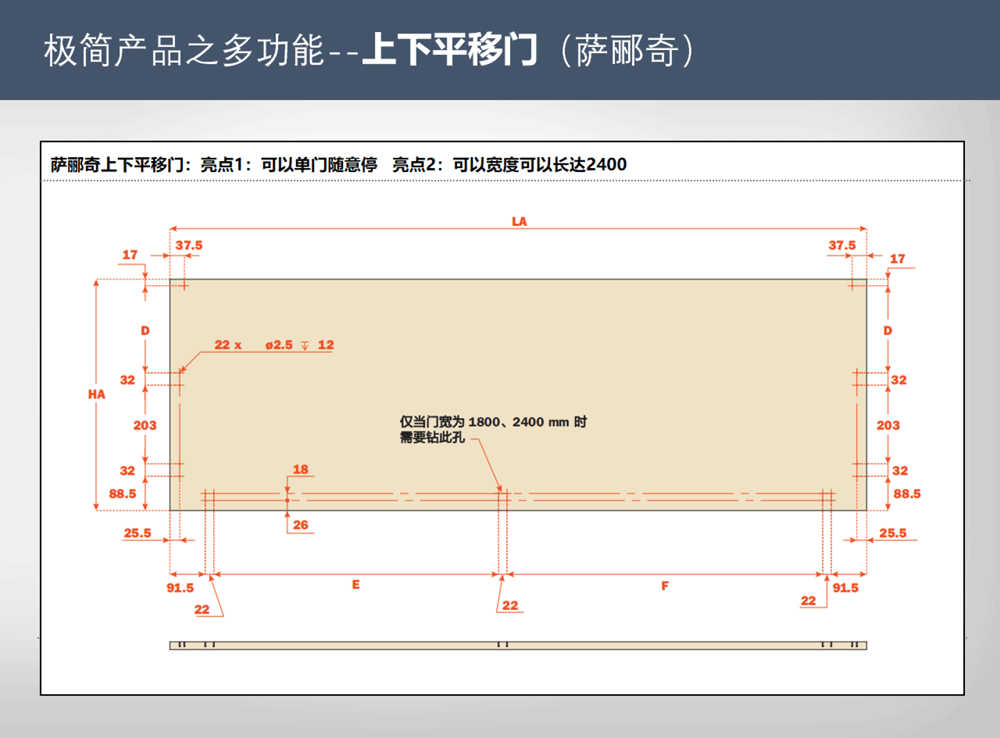Click the bottom-right 25.5 dimension label
The height and width of the screenshot is (738, 1000).
(891, 533)
